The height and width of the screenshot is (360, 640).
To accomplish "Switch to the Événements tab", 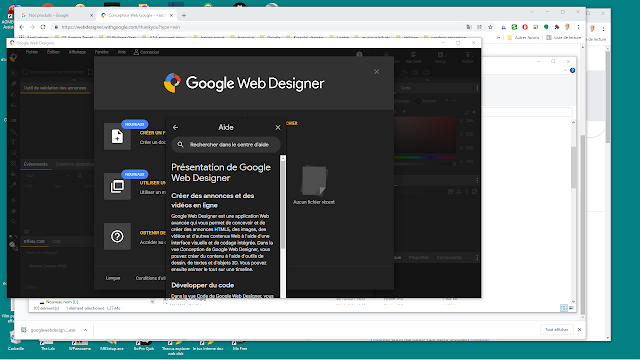I will click(36, 164).
